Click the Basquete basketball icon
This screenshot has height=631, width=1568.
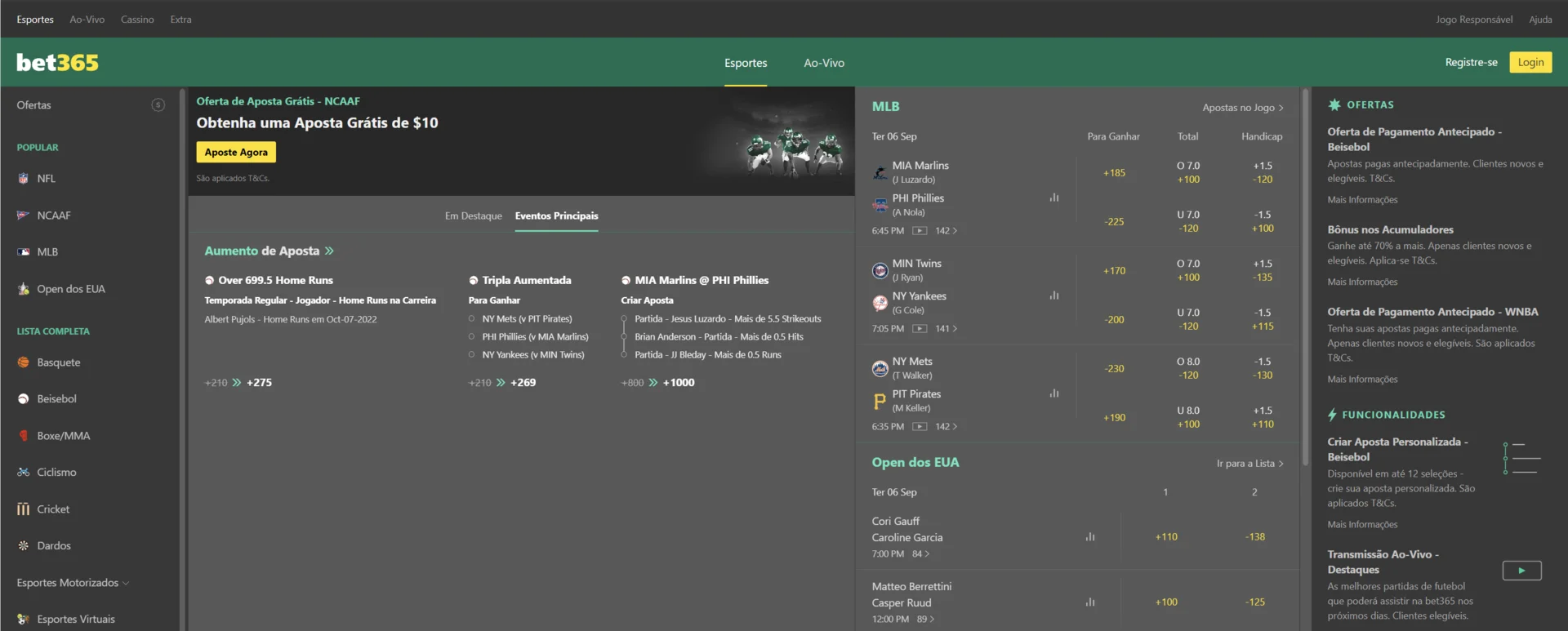23,362
